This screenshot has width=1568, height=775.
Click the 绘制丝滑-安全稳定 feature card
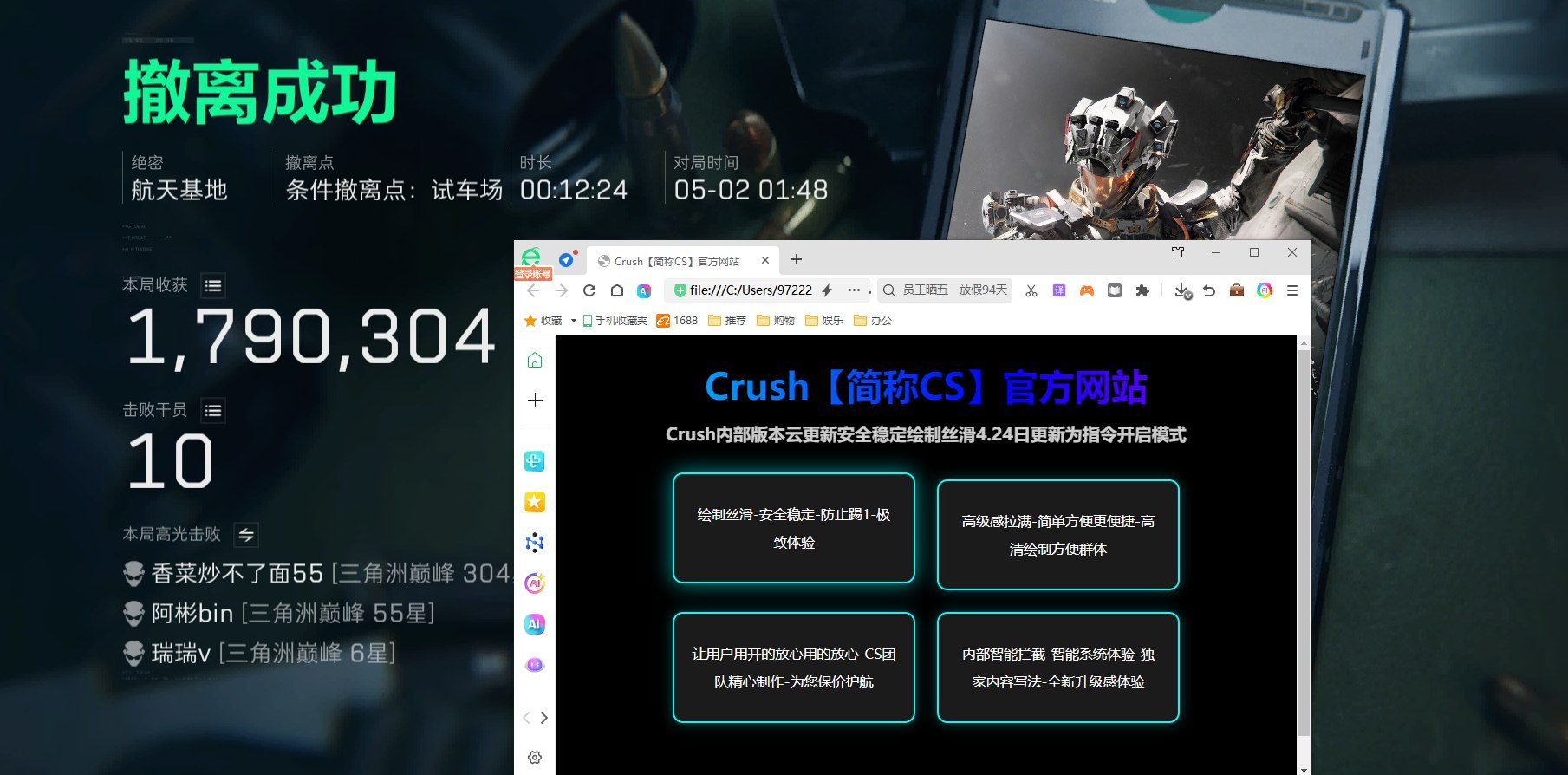(x=794, y=528)
